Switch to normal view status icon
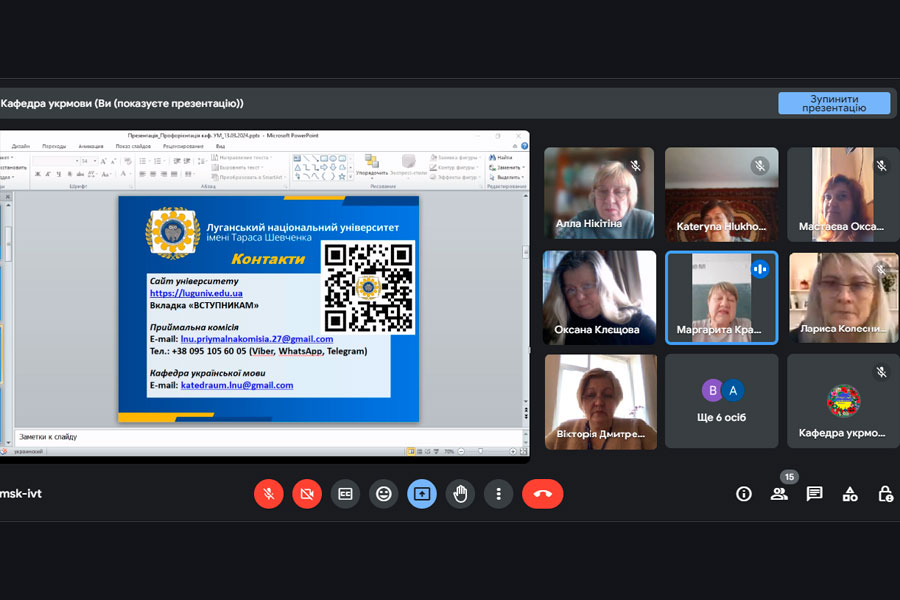This screenshot has height=600, width=900. point(411,452)
